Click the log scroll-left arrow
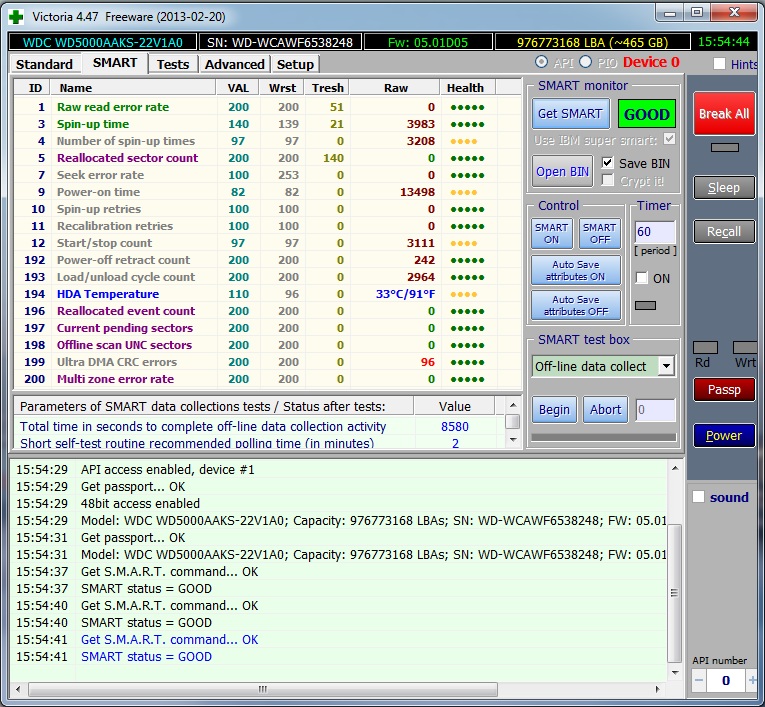This screenshot has width=765, height=707. tap(18, 689)
